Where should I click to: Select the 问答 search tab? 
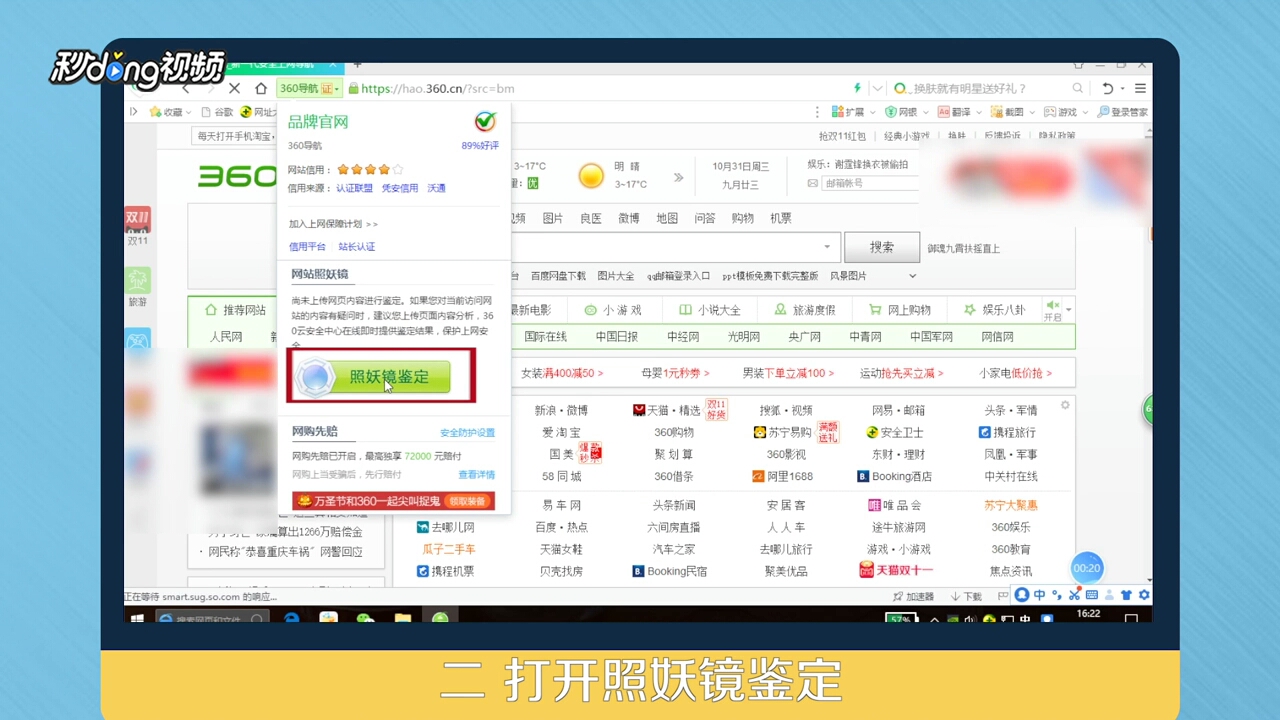(x=705, y=218)
